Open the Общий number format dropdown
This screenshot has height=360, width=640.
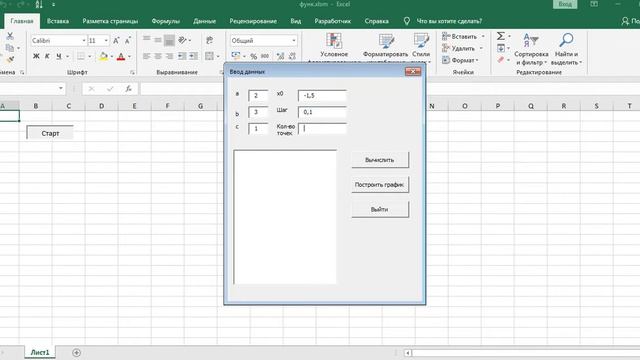point(293,40)
